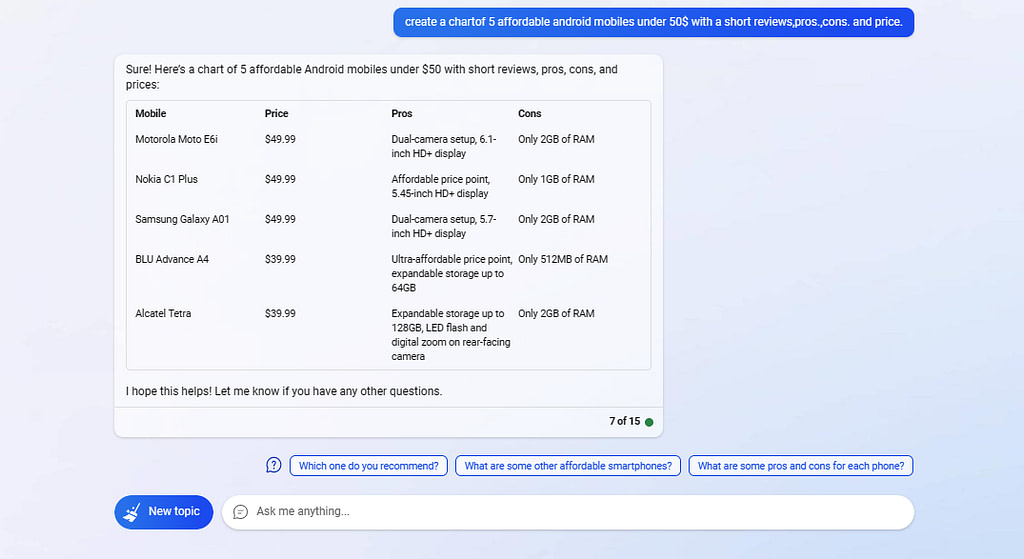The image size is (1024, 559).
Task: Select 'What are some pros and cons for each phone?'
Action: [x=801, y=466]
